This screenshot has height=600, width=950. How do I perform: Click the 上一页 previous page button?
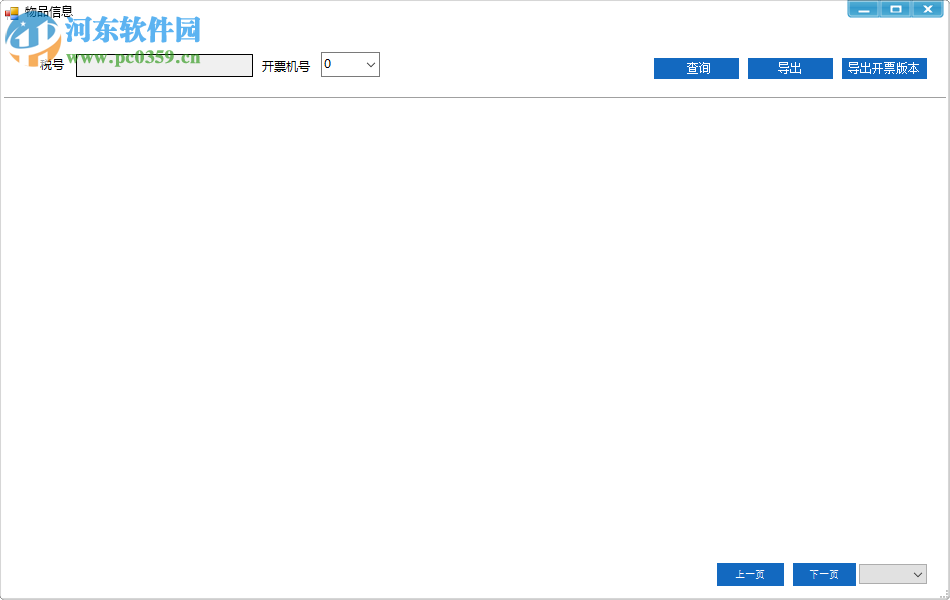(750, 574)
